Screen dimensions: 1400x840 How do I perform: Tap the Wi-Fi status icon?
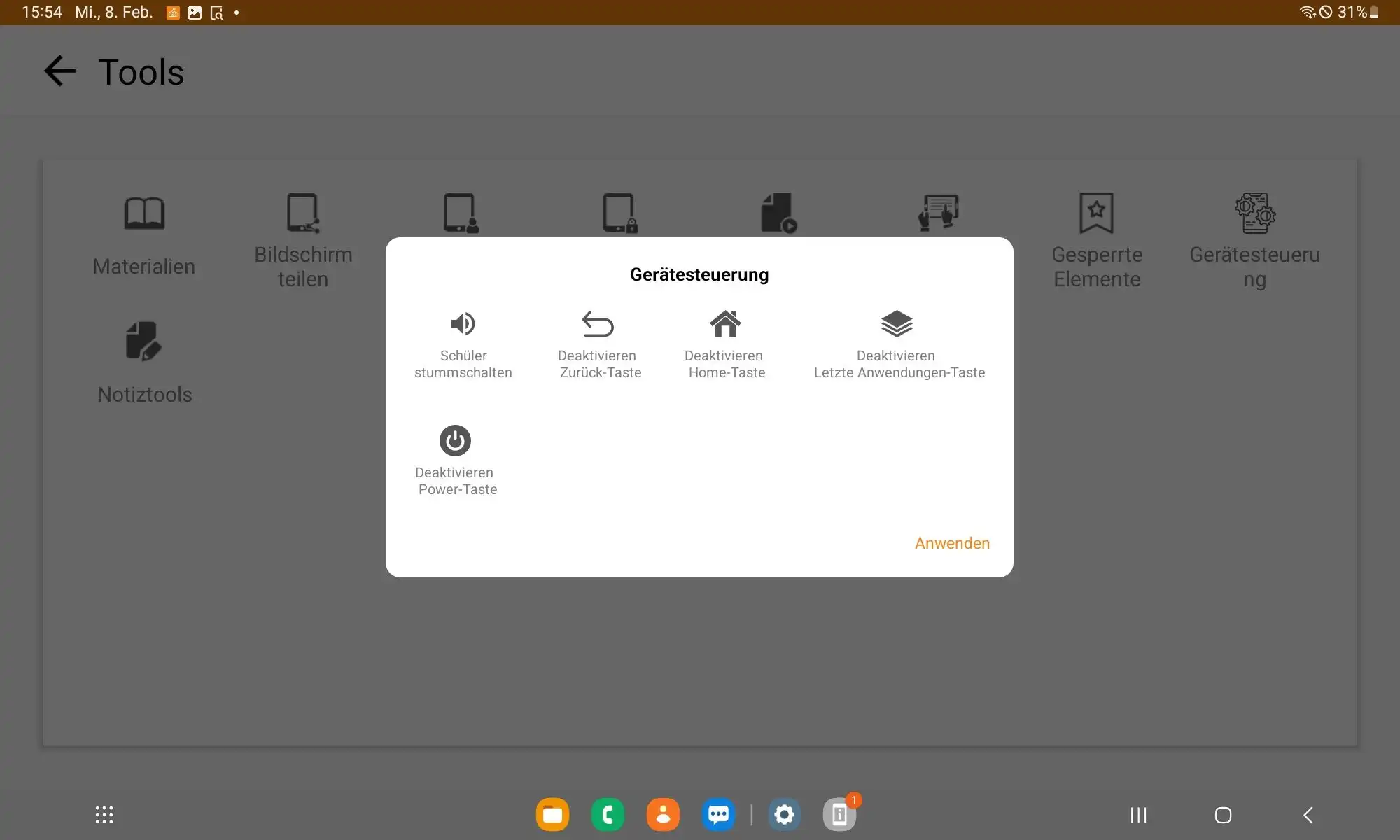tap(1308, 12)
